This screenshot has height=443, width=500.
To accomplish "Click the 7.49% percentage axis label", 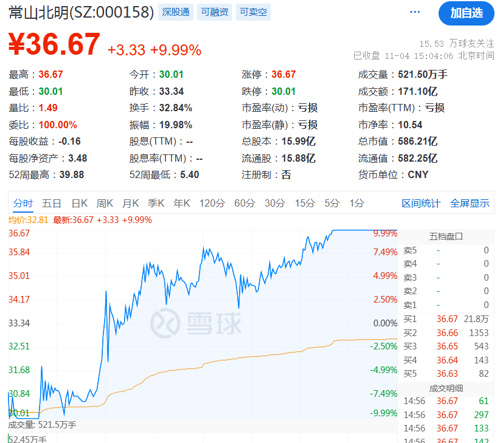I will point(385,252).
